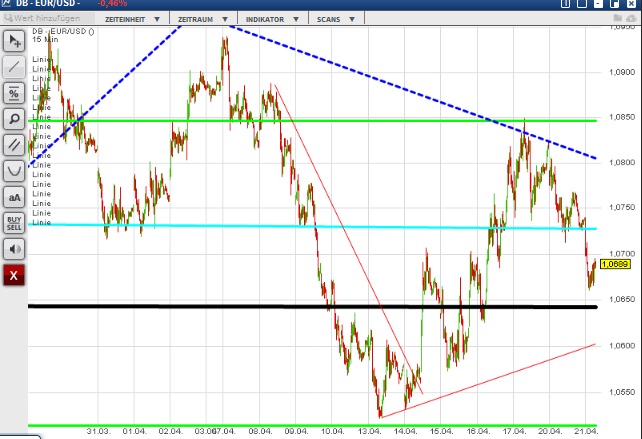
Task: Click the 17.04. date label
Action: (x=514, y=431)
